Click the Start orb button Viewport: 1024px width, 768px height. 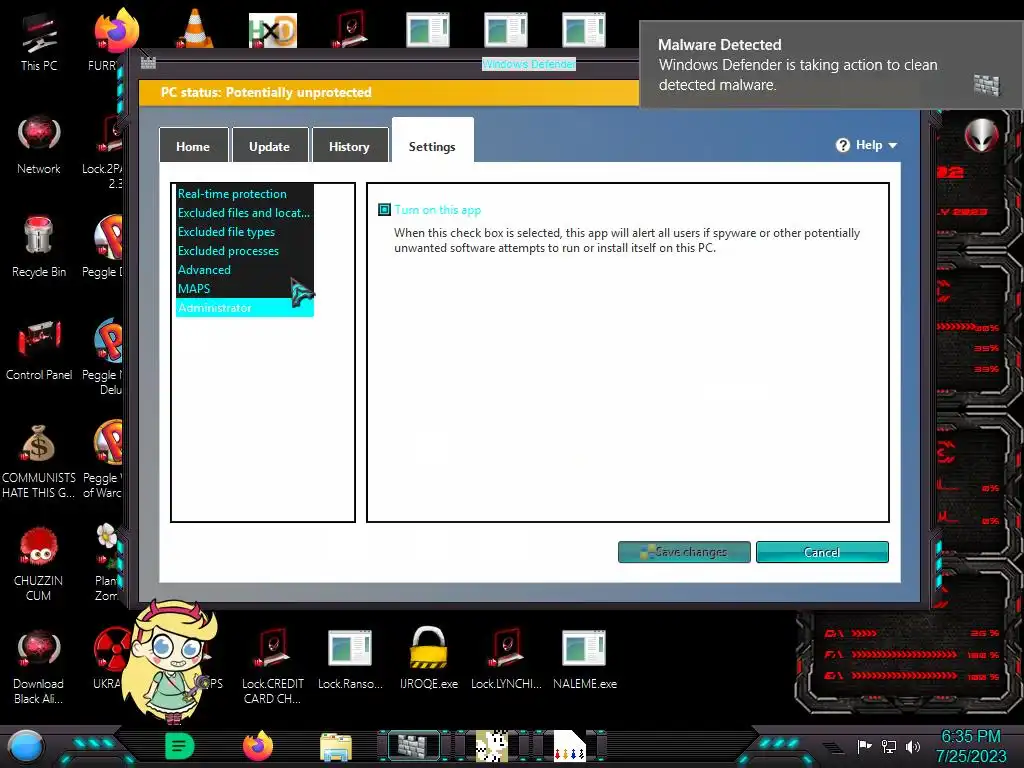26,746
